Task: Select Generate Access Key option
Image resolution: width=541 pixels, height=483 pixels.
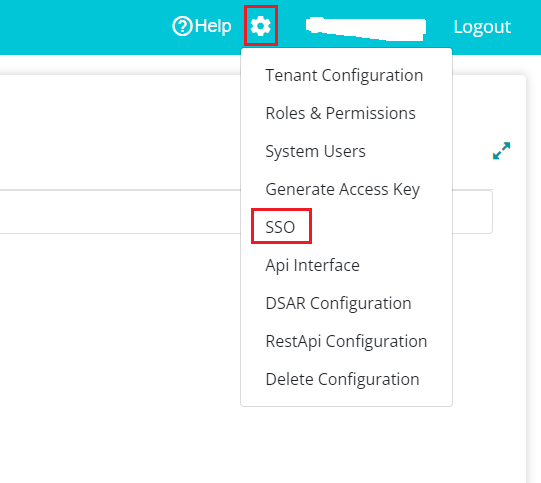Action: point(343,189)
